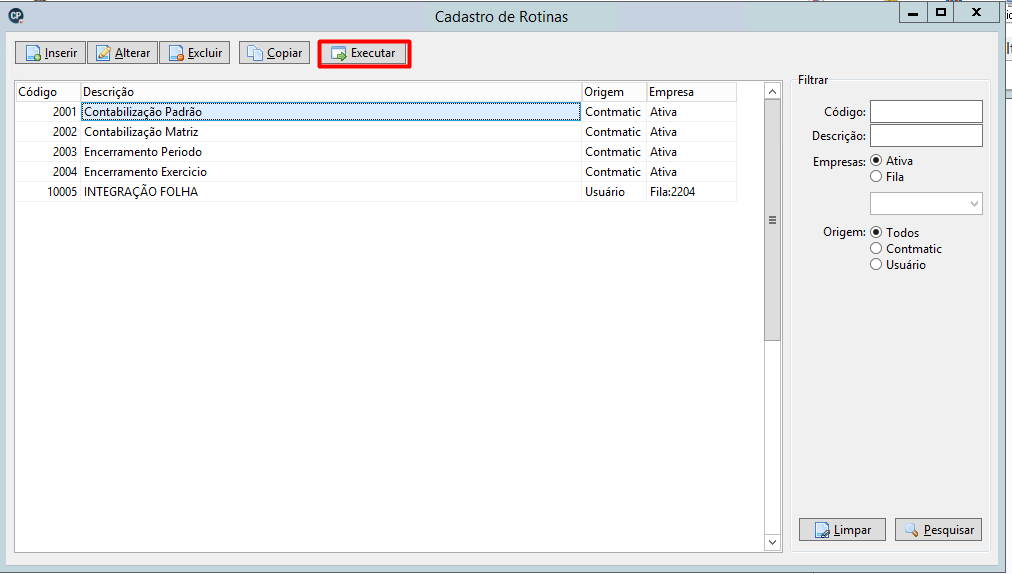Image resolution: width=1012 pixels, height=574 pixels.
Task: Focus the Descrição filter input field
Action: [x=926, y=136]
